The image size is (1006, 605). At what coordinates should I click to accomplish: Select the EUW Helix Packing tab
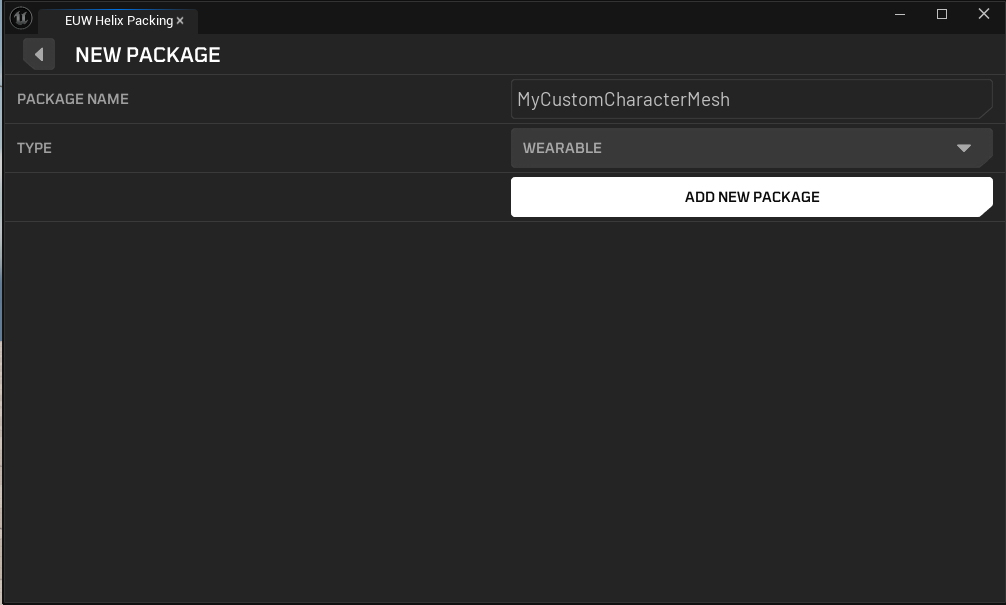coord(118,20)
